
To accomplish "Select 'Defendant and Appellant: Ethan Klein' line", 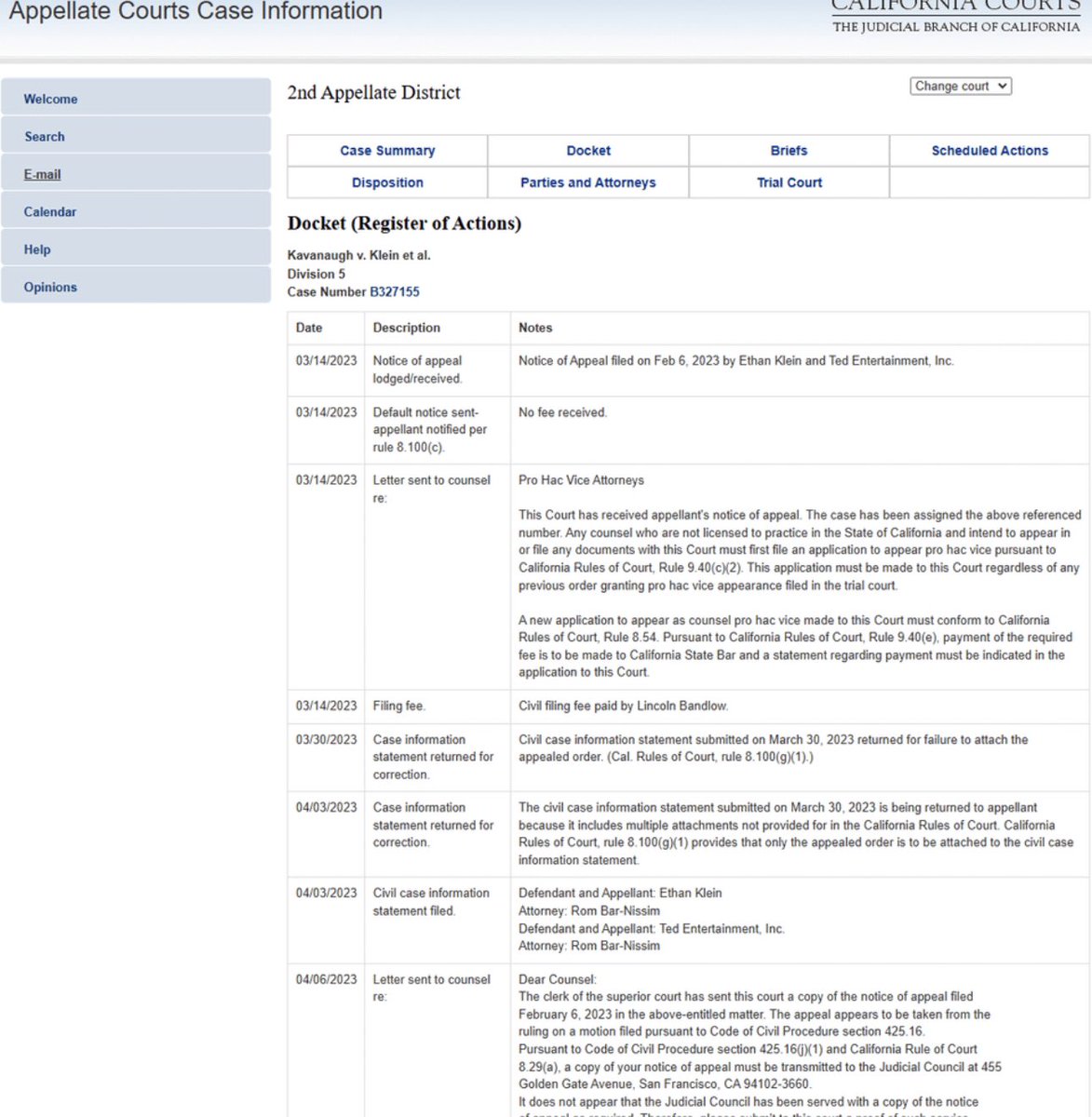I will pos(620,894).
